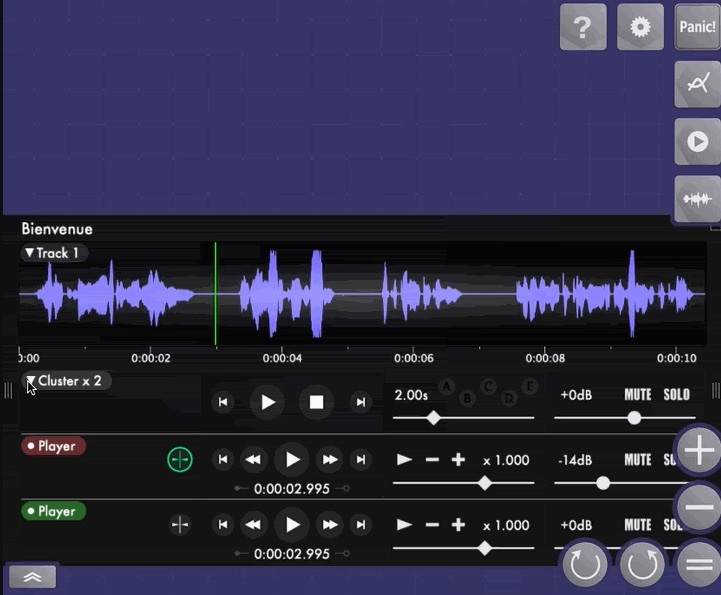This screenshot has width=721, height=595.
Task: Select Cluster snapshot C
Action: pyautogui.click(x=488, y=387)
